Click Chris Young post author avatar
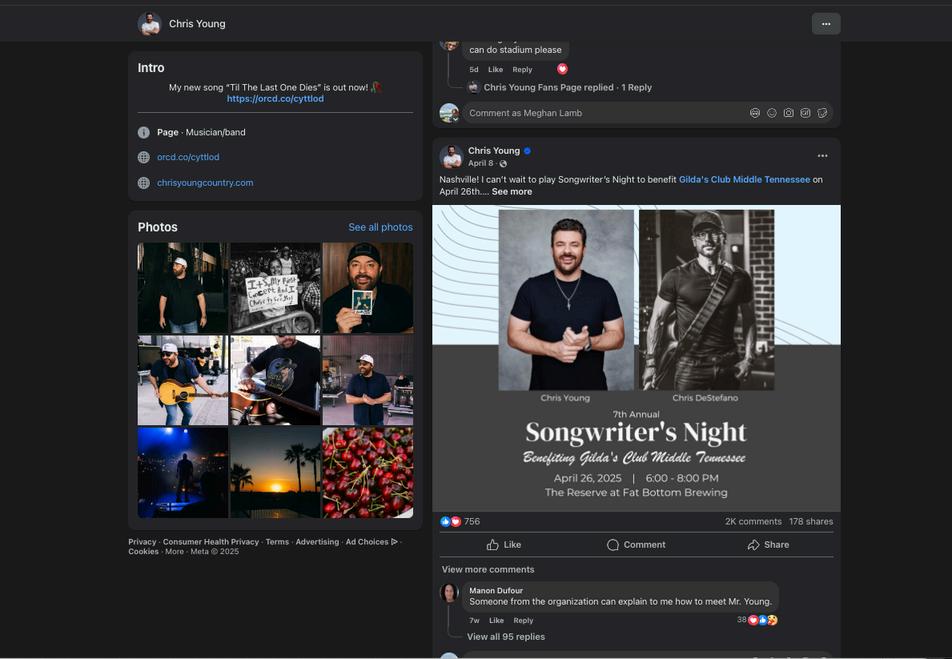The height and width of the screenshot is (659, 952). click(451, 157)
